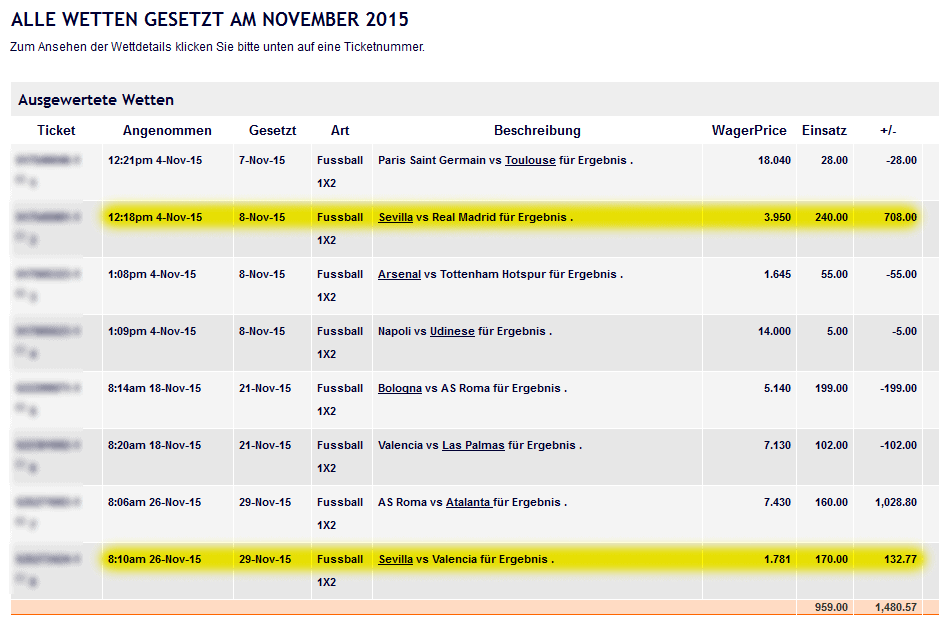The width and height of the screenshot is (945, 622).
Task: Open blurred ticket number for Sevilla vs Real Madrid
Action: pyautogui.click(x=48, y=218)
